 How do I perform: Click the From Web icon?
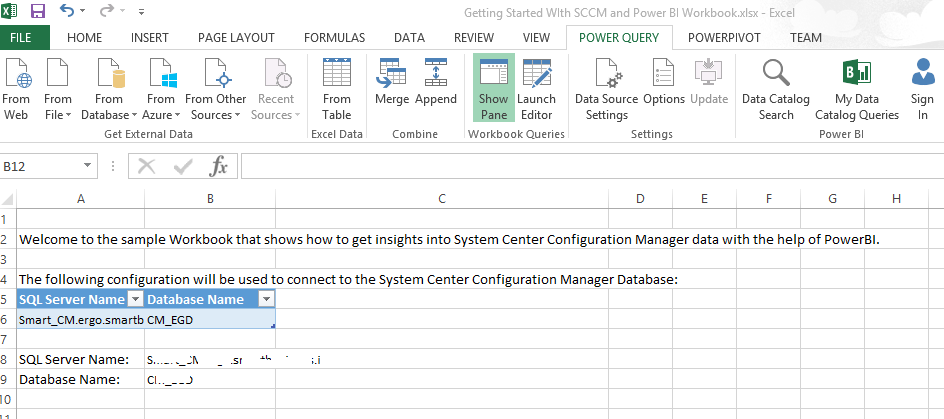coord(16,90)
